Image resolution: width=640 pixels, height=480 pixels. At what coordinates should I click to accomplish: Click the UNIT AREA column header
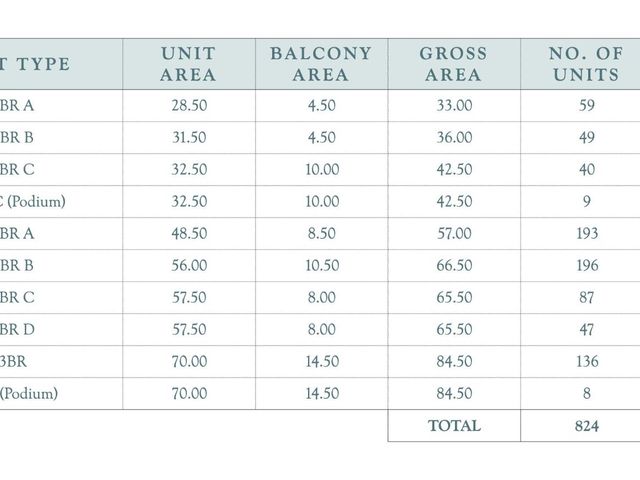pos(189,64)
